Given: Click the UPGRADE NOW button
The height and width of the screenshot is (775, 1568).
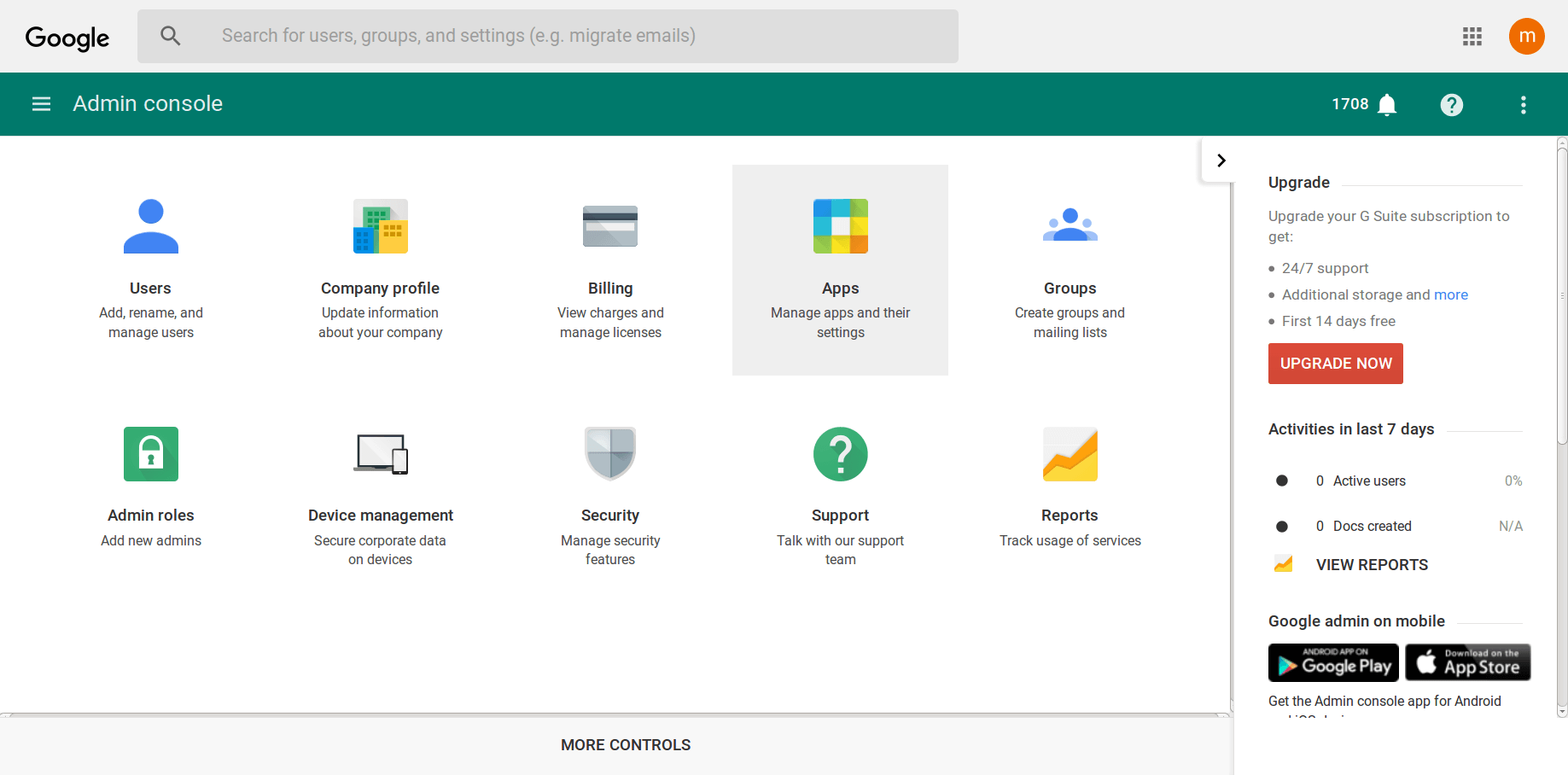Looking at the screenshot, I should pos(1335,364).
